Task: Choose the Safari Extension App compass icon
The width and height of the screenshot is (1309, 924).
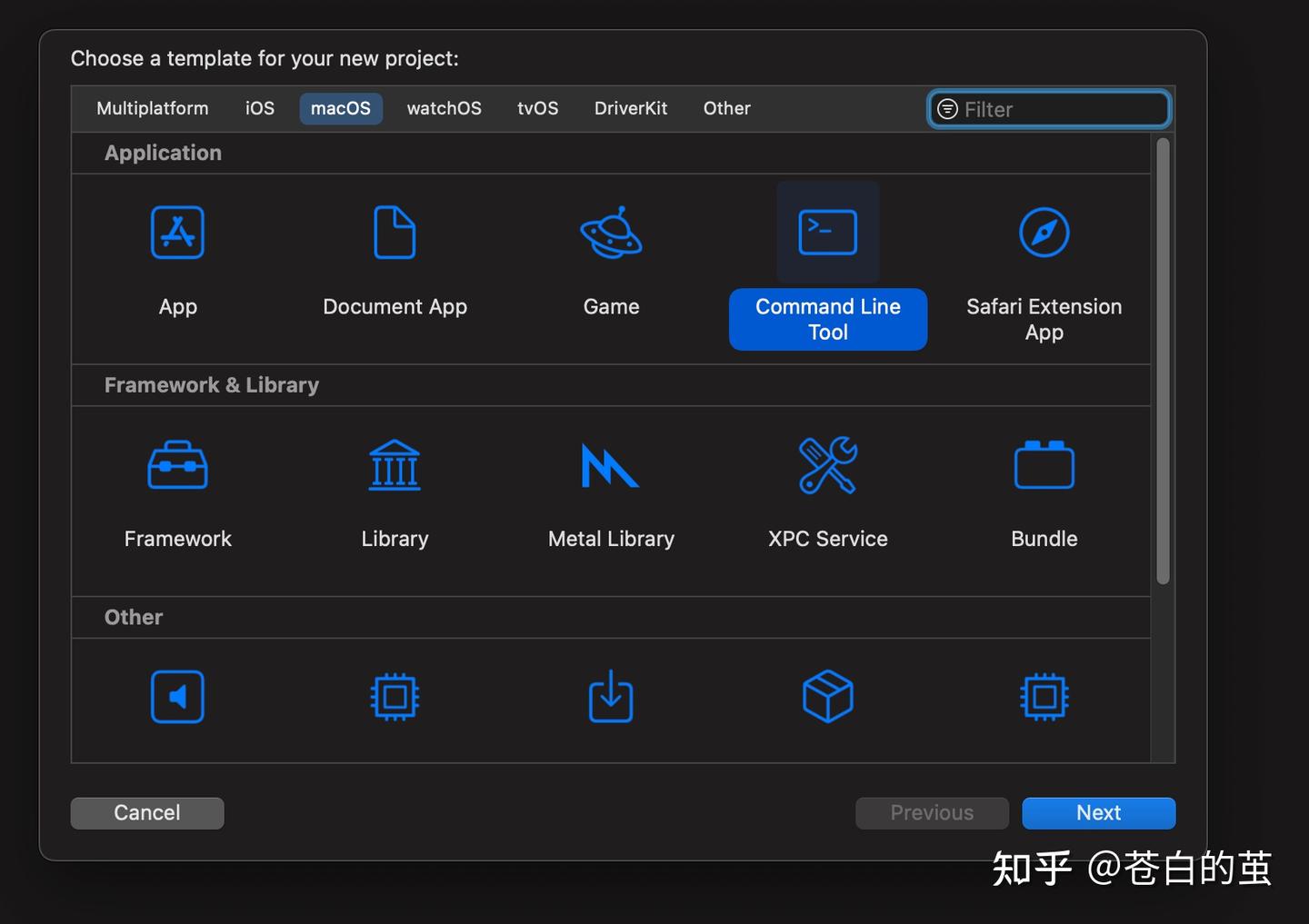Action: click(x=1044, y=233)
